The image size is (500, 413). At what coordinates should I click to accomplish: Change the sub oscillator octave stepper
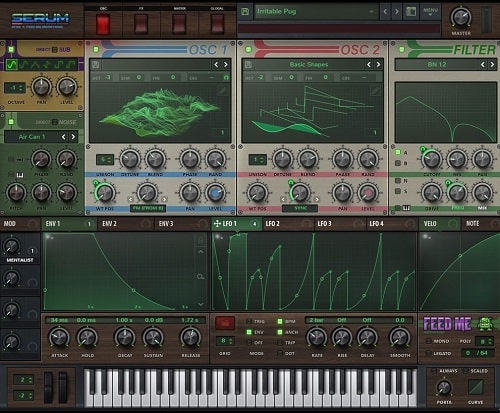pyautogui.click(x=15, y=88)
